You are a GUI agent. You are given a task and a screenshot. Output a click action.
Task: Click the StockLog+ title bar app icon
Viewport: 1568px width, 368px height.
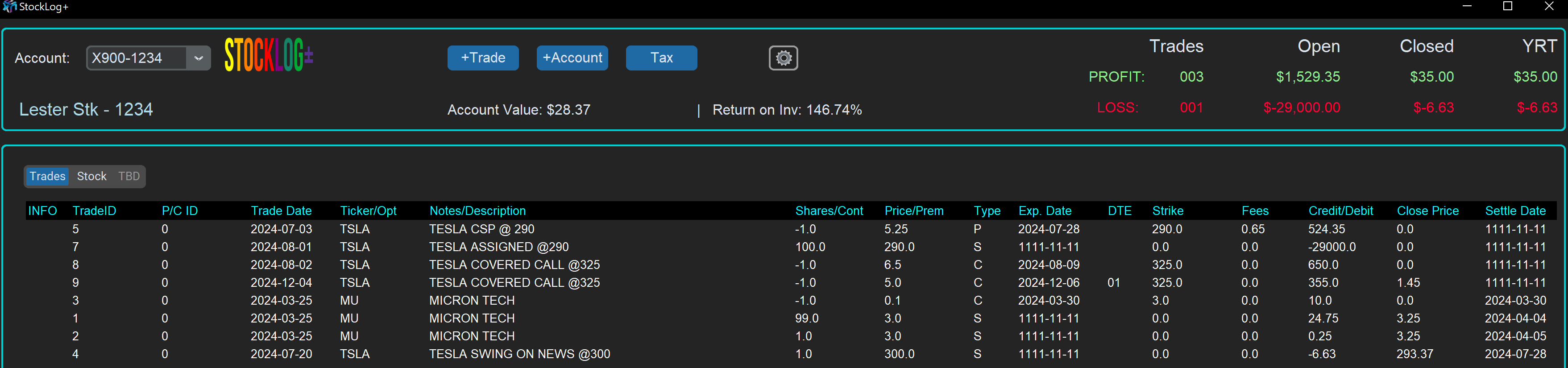point(9,7)
